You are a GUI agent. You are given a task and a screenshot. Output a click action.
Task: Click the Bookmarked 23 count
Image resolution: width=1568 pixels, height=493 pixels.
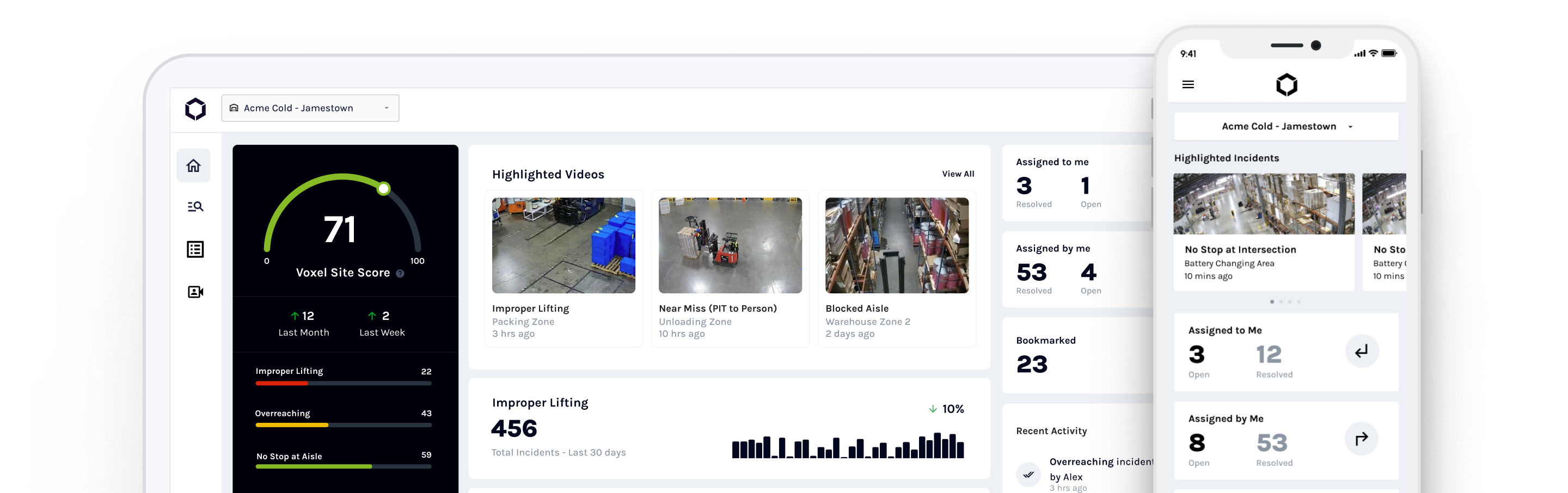point(1032,365)
